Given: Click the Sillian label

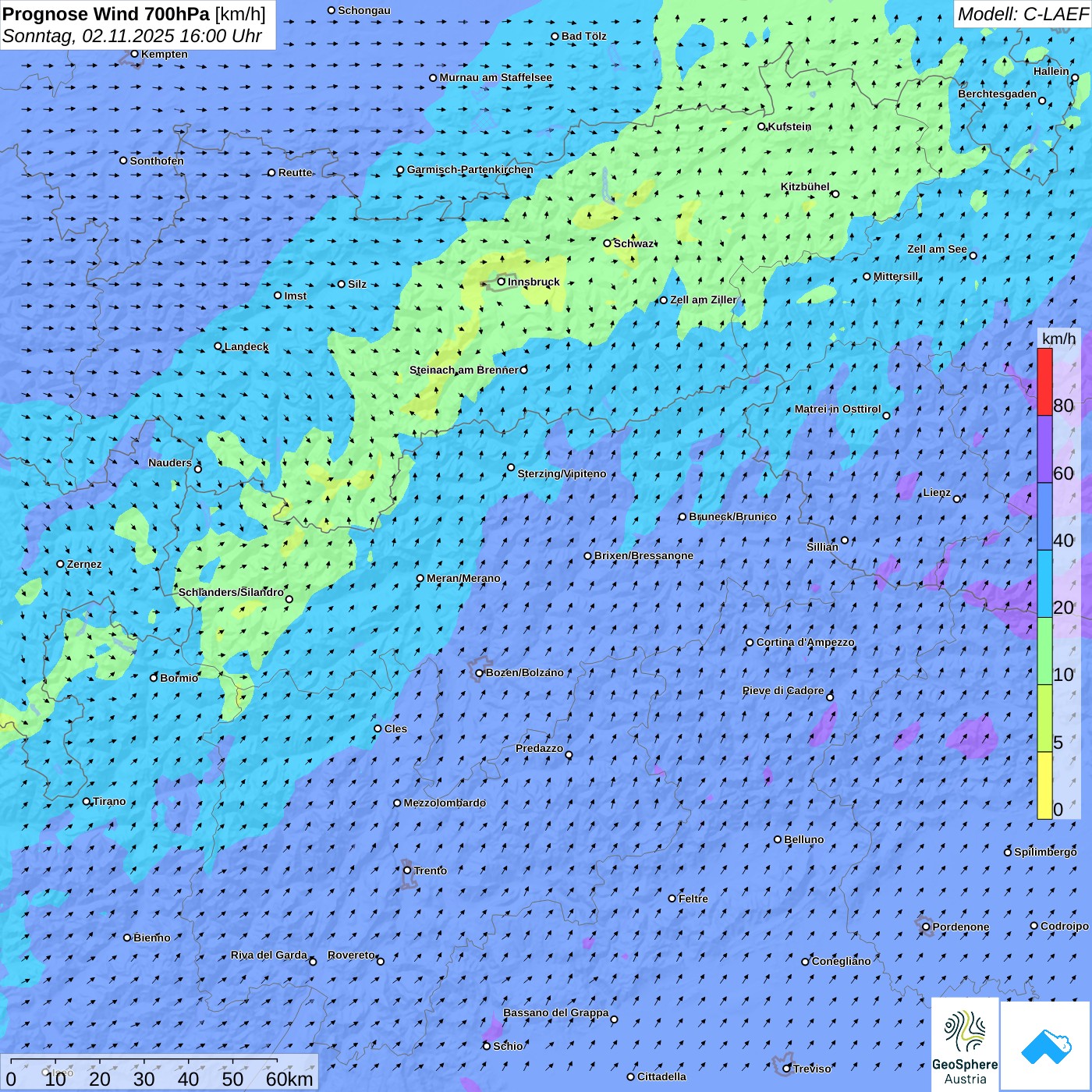Looking at the screenshot, I should click(822, 547).
